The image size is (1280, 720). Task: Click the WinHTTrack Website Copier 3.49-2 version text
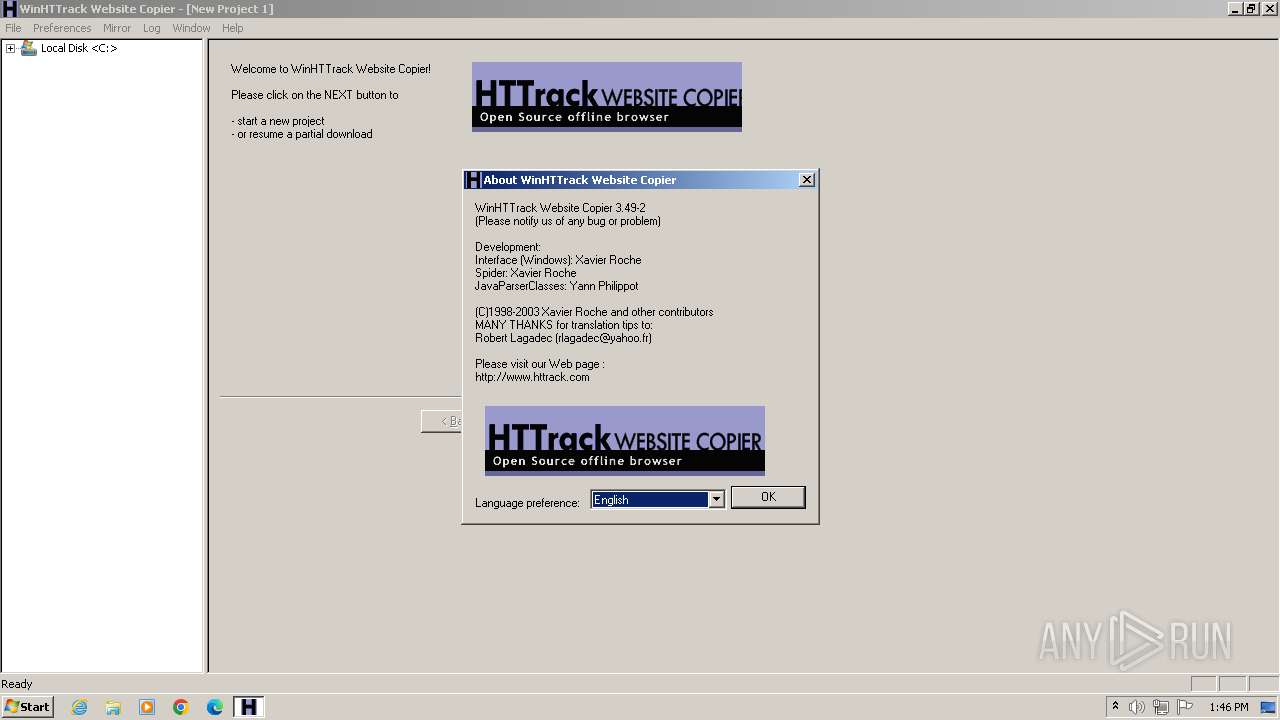(x=560, y=208)
